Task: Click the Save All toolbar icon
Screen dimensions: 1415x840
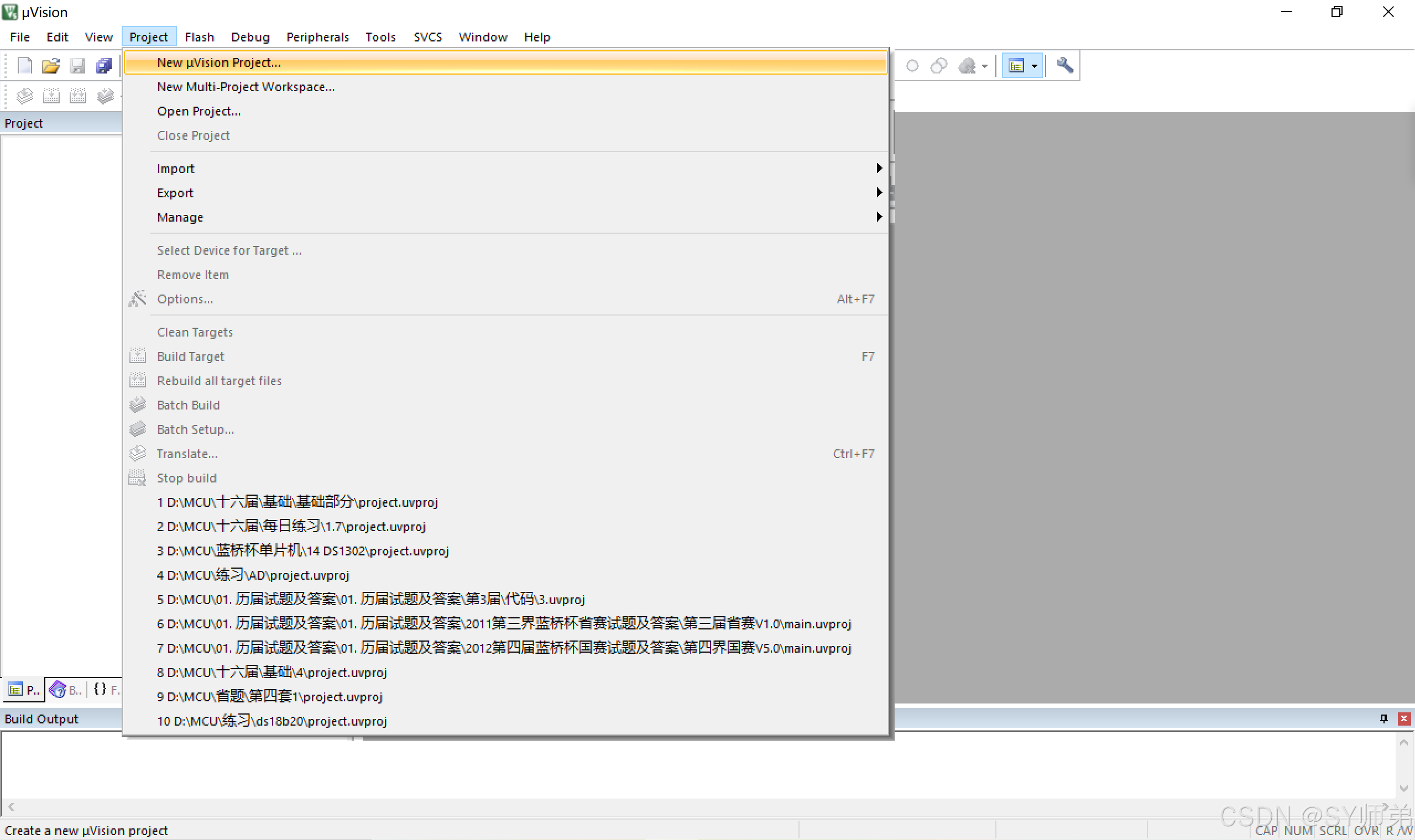Action: tap(104, 66)
